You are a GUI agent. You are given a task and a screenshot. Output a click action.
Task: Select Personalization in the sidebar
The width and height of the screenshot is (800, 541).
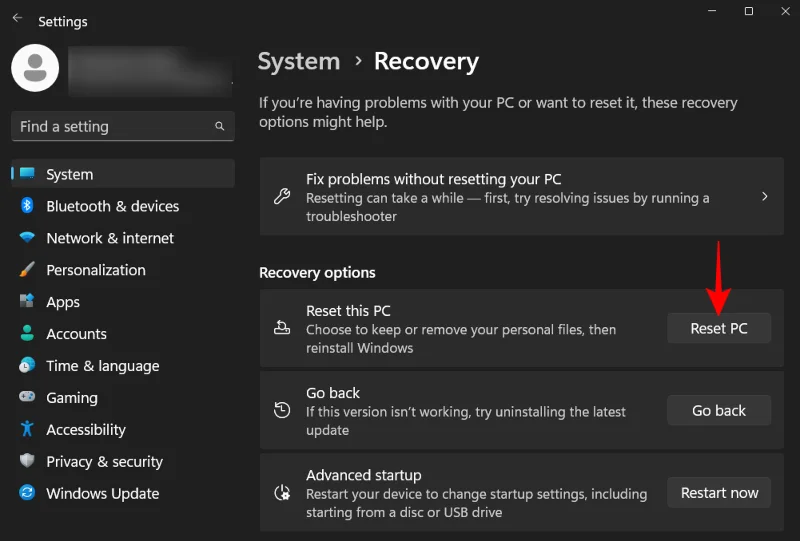123,269
